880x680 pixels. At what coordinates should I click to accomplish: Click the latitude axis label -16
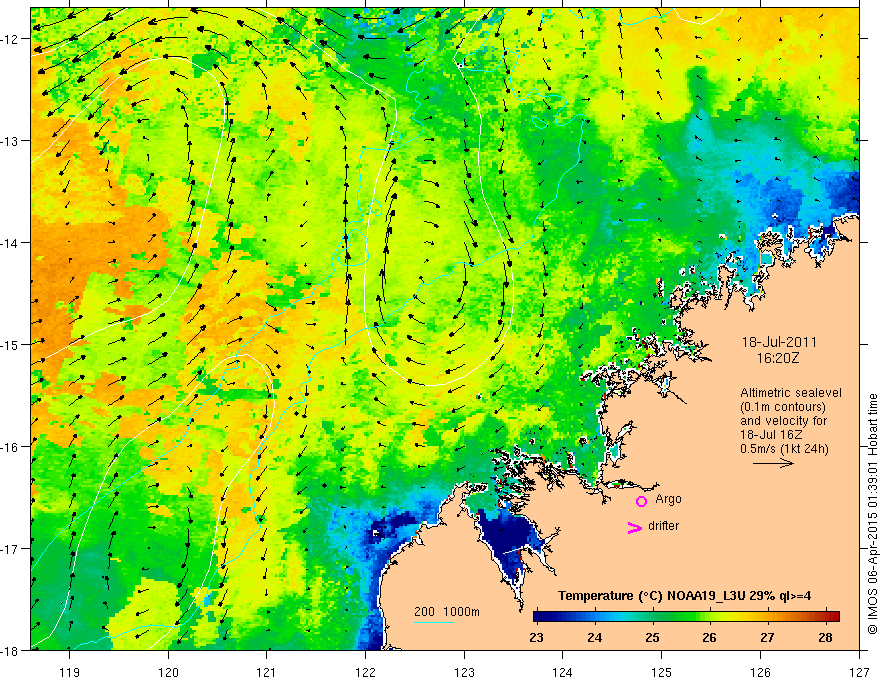(x=11, y=447)
